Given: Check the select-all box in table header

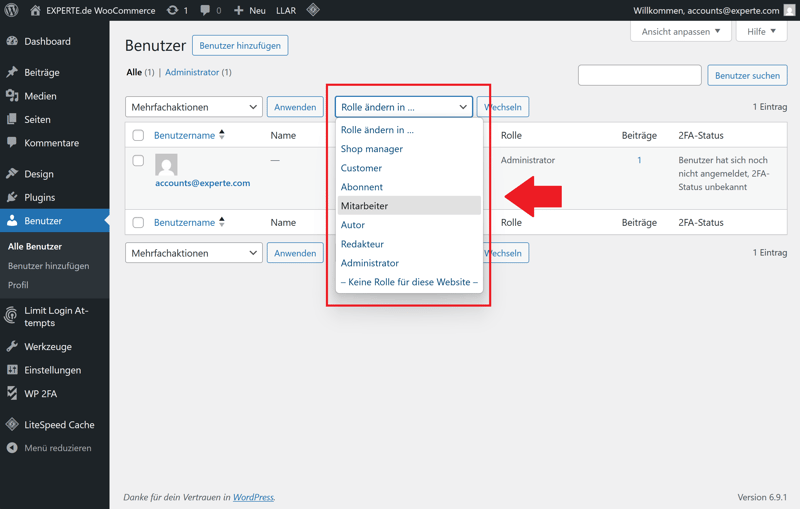Looking at the screenshot, I should (x=138, y=136).
